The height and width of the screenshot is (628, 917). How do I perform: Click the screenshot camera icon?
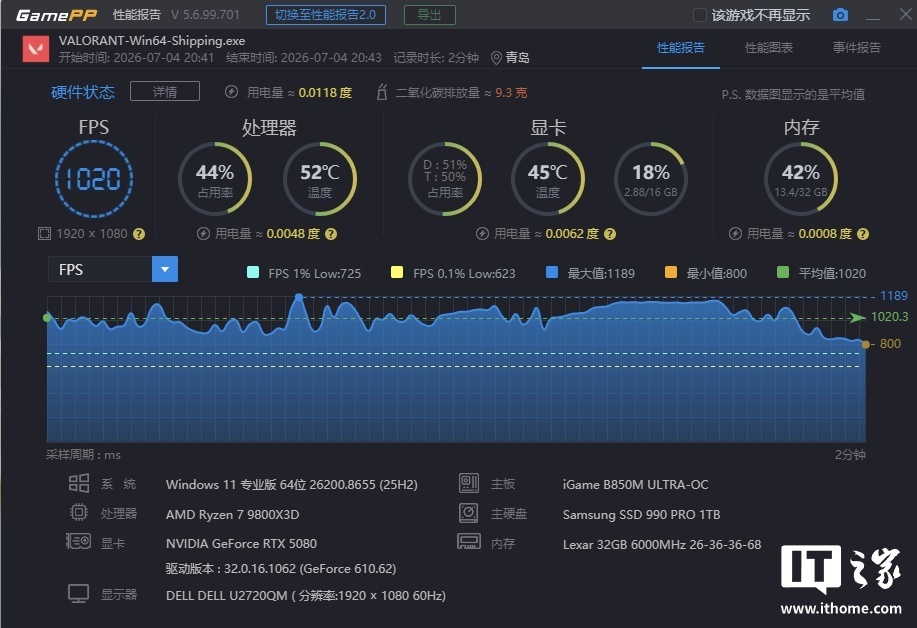[x=840, y=15]
